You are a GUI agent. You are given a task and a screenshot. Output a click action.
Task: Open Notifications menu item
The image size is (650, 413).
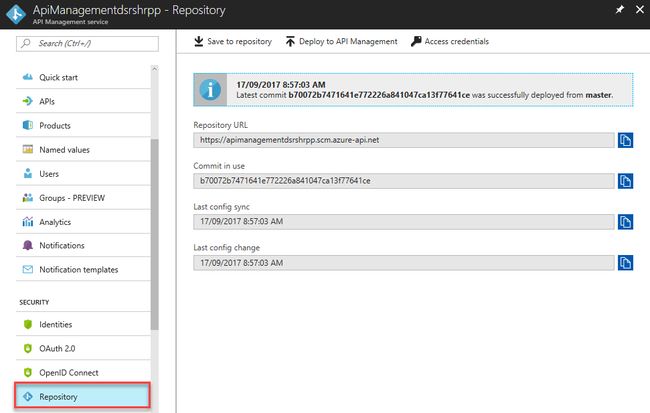(83, 245)
